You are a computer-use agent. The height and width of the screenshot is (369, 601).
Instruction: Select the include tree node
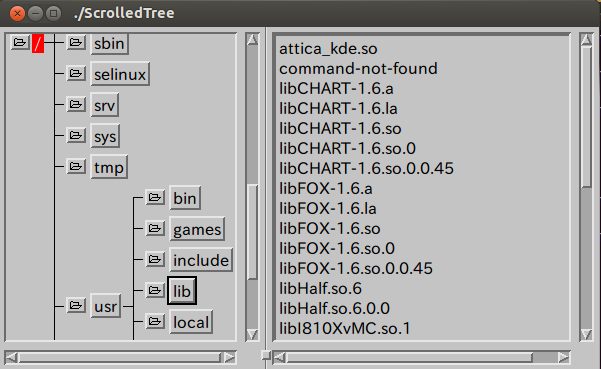pyautogui.click(x=201, y=260)
